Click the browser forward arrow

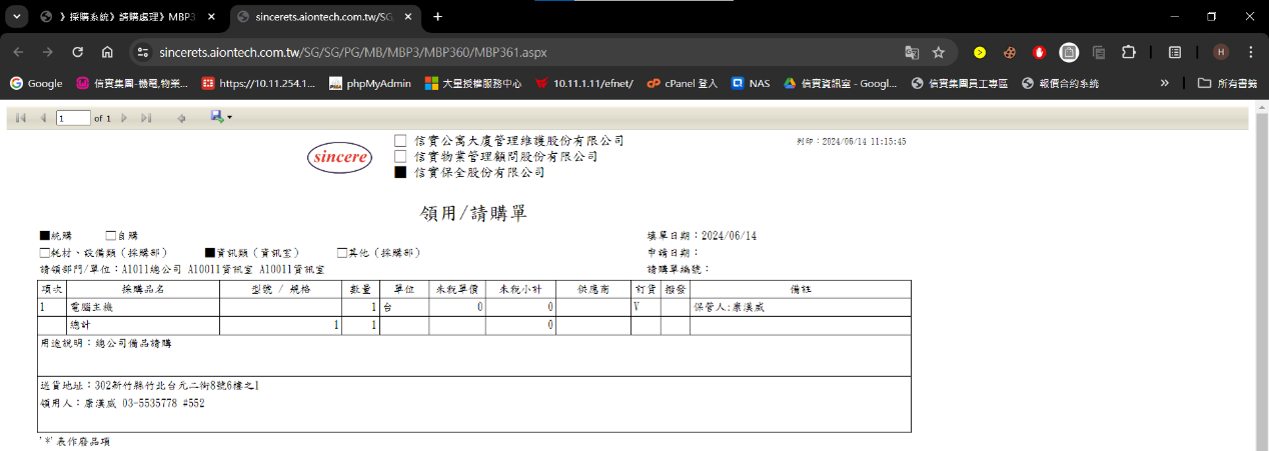pos(48,52)
